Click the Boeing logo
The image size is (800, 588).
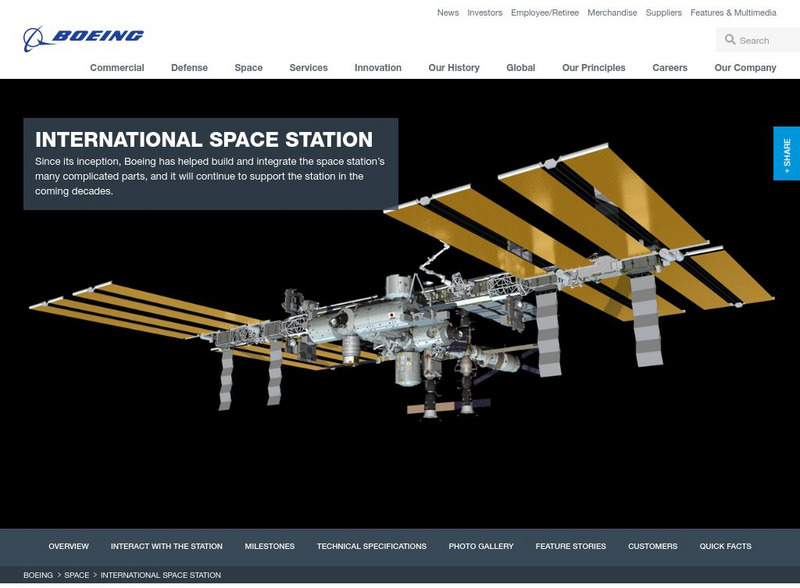point(83,38)
